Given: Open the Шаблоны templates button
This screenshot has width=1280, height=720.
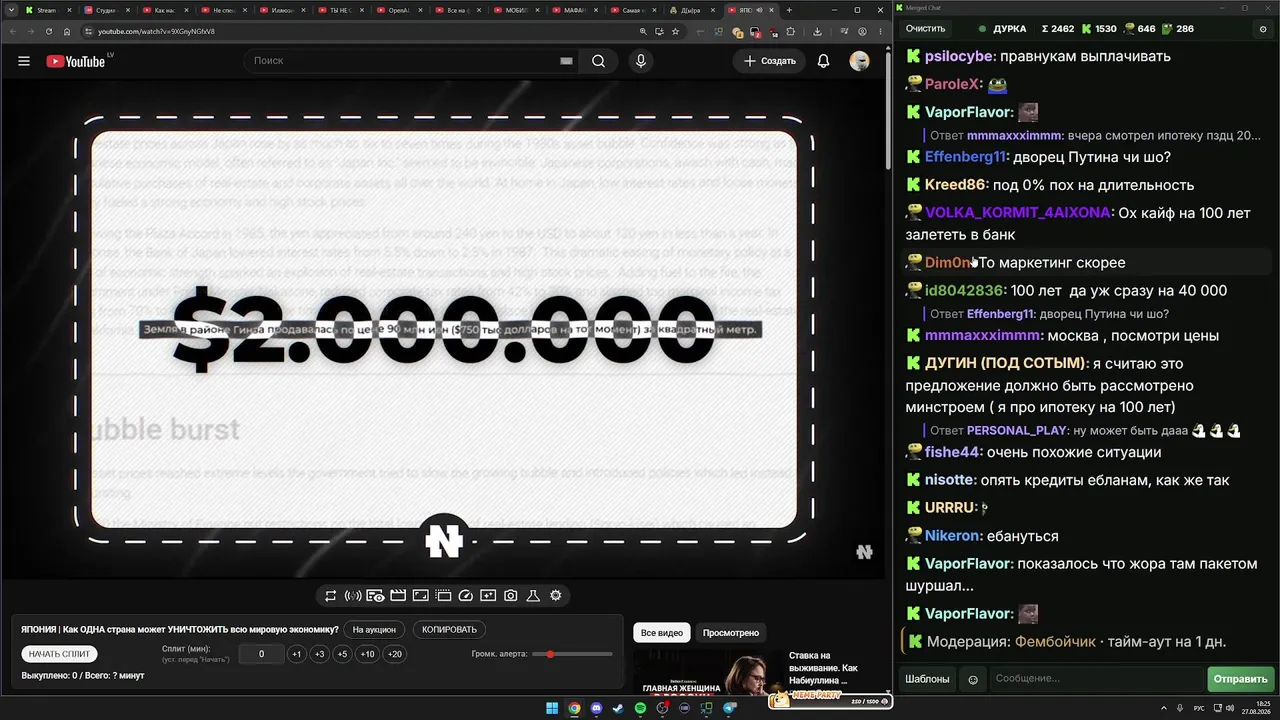Looking at the screenshot, I should (927, 679).
